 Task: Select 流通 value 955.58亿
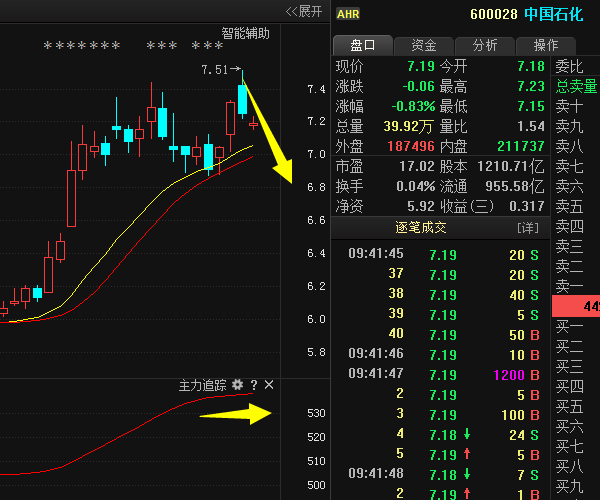pyautogui.click(x=514, y=186)
